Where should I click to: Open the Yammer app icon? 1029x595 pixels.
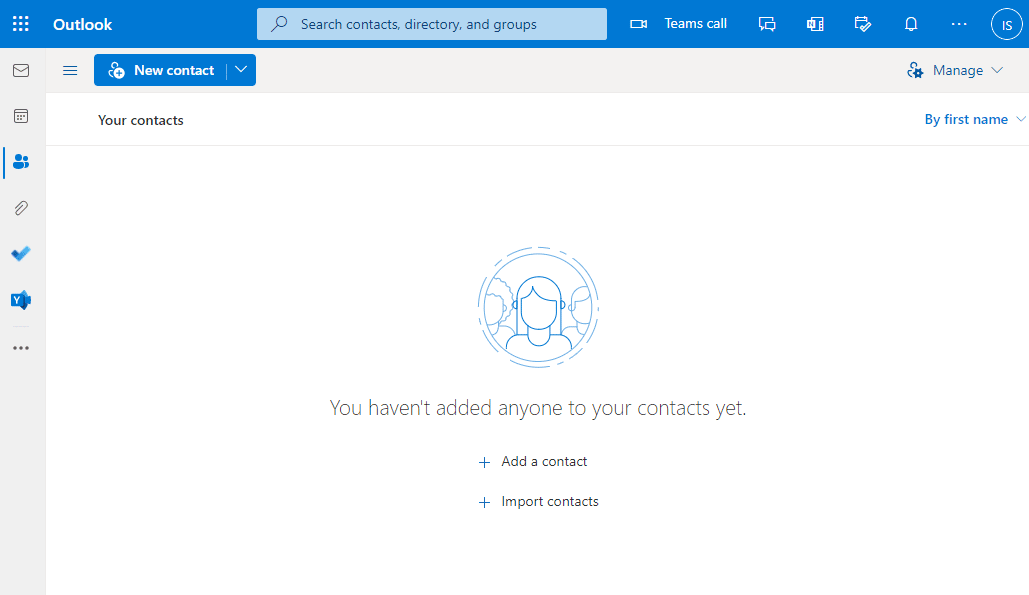21,300
